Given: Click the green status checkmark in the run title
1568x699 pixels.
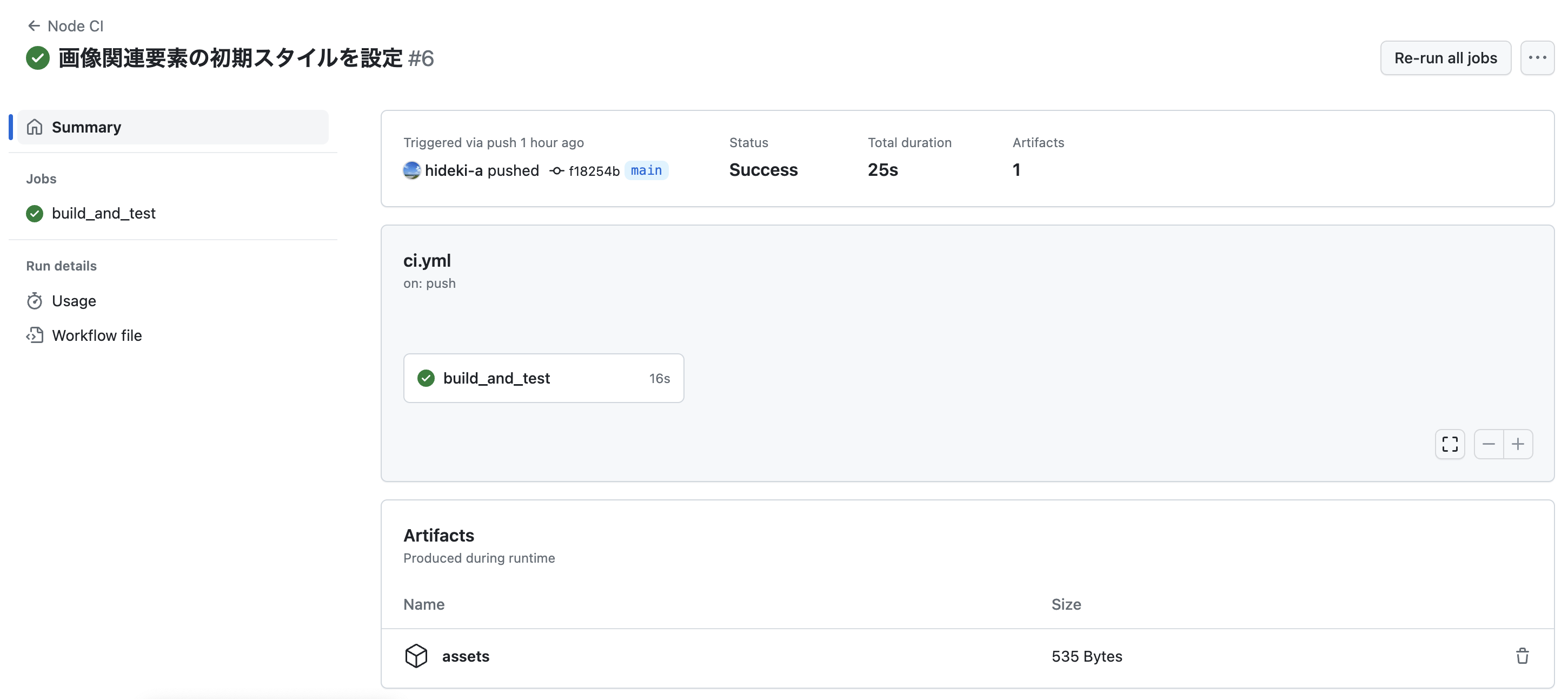Looking at the screenshot, I should tap(37, 58).
